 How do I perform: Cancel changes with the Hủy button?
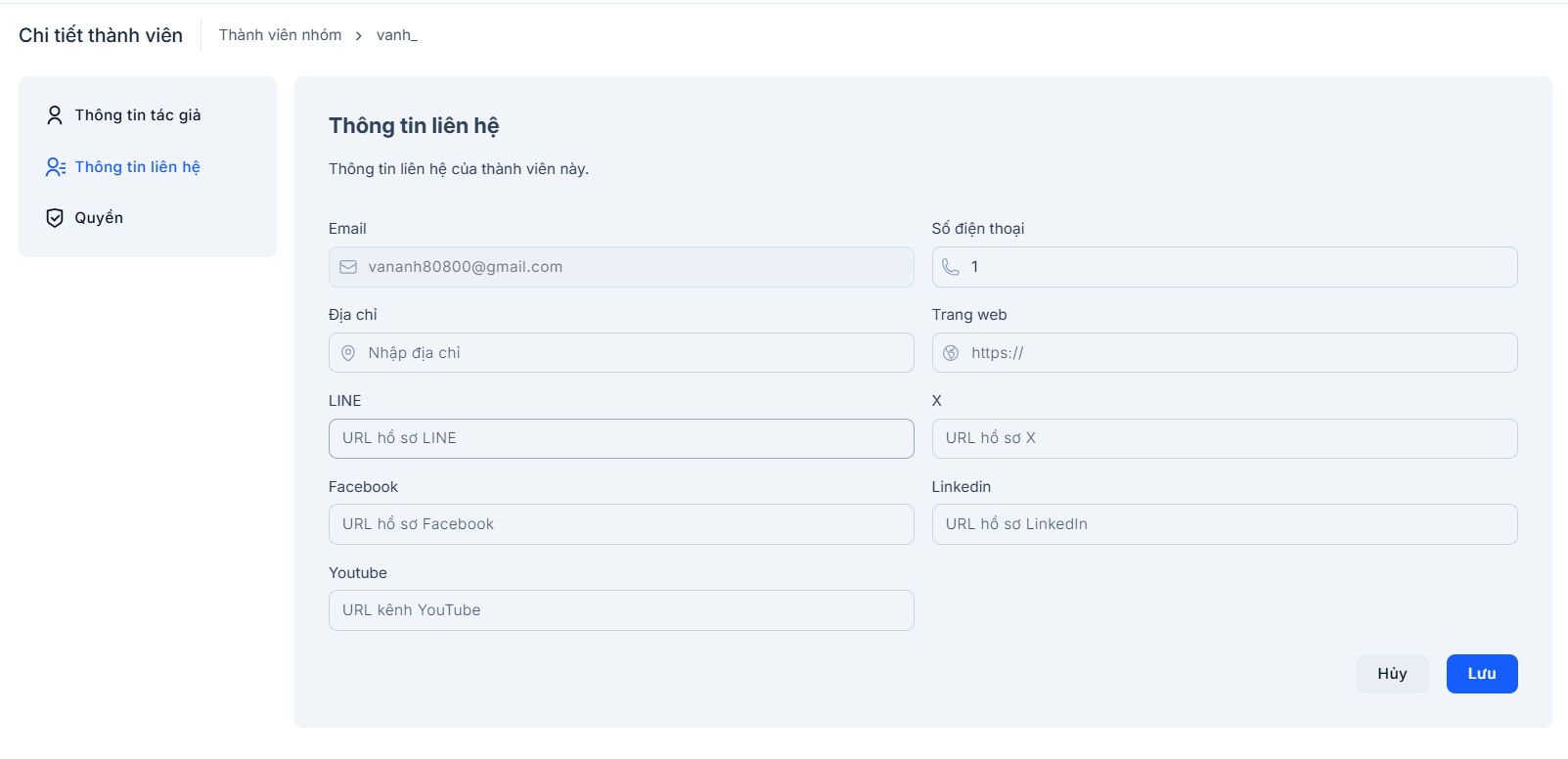(1392, 674)
